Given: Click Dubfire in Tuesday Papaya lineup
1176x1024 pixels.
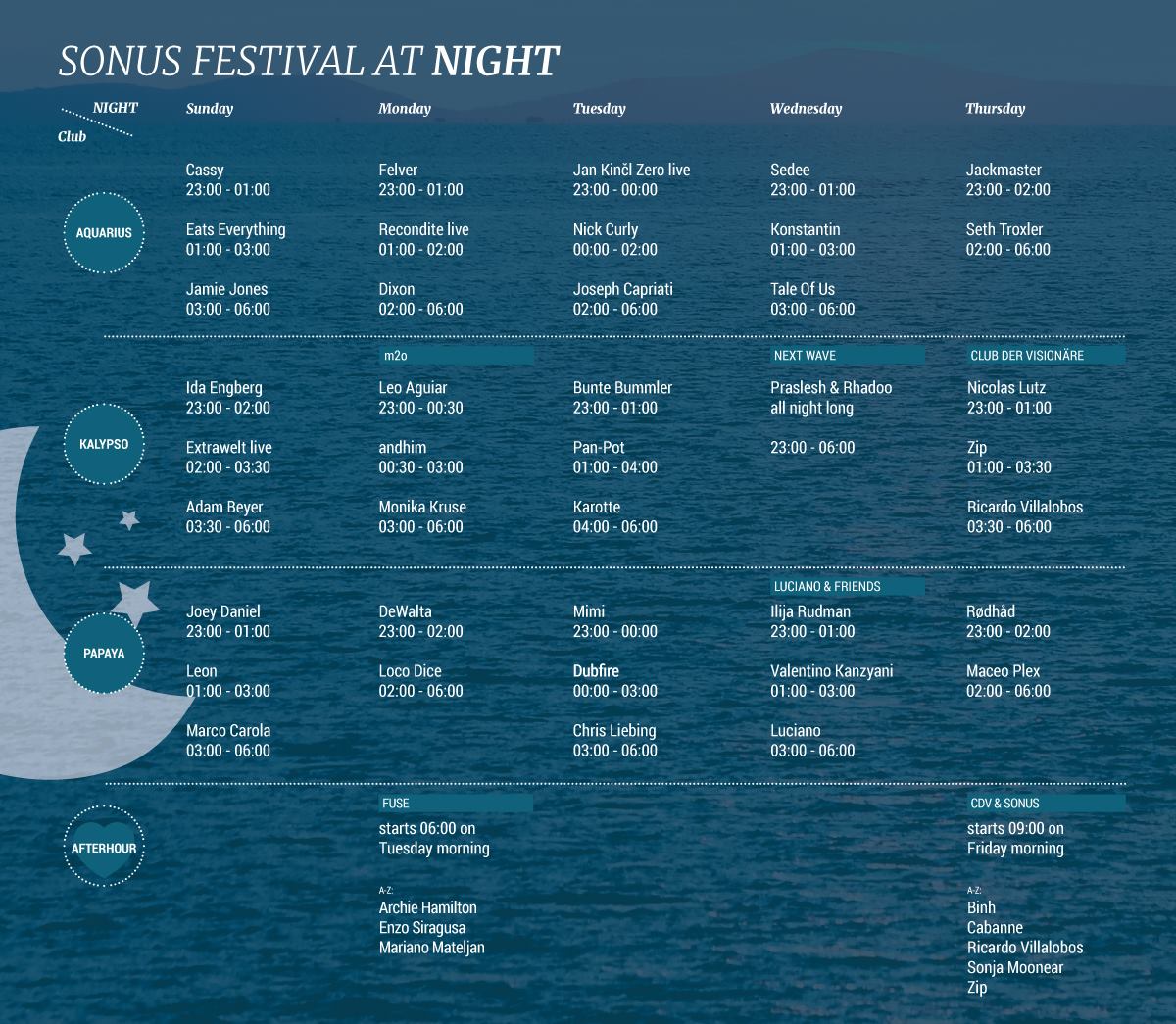Looking at the screenshot, I should [596, 671].
